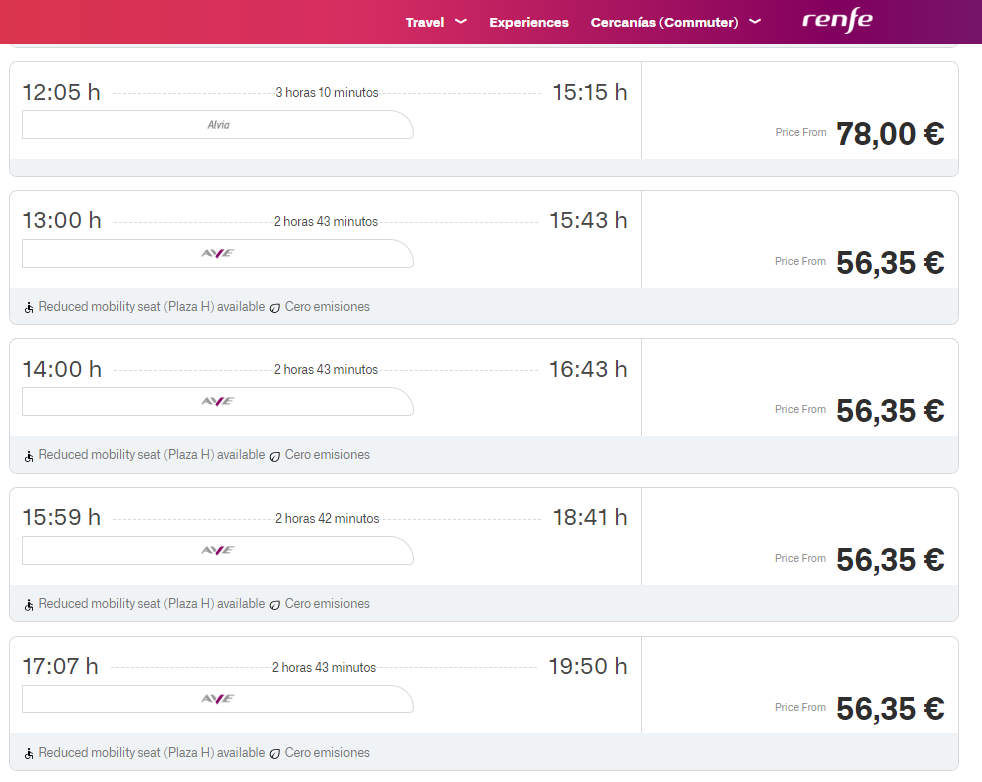Click wheelchair icon in the 13:00 train row
The height and width of the screenshot is (782, 982).
29,307
